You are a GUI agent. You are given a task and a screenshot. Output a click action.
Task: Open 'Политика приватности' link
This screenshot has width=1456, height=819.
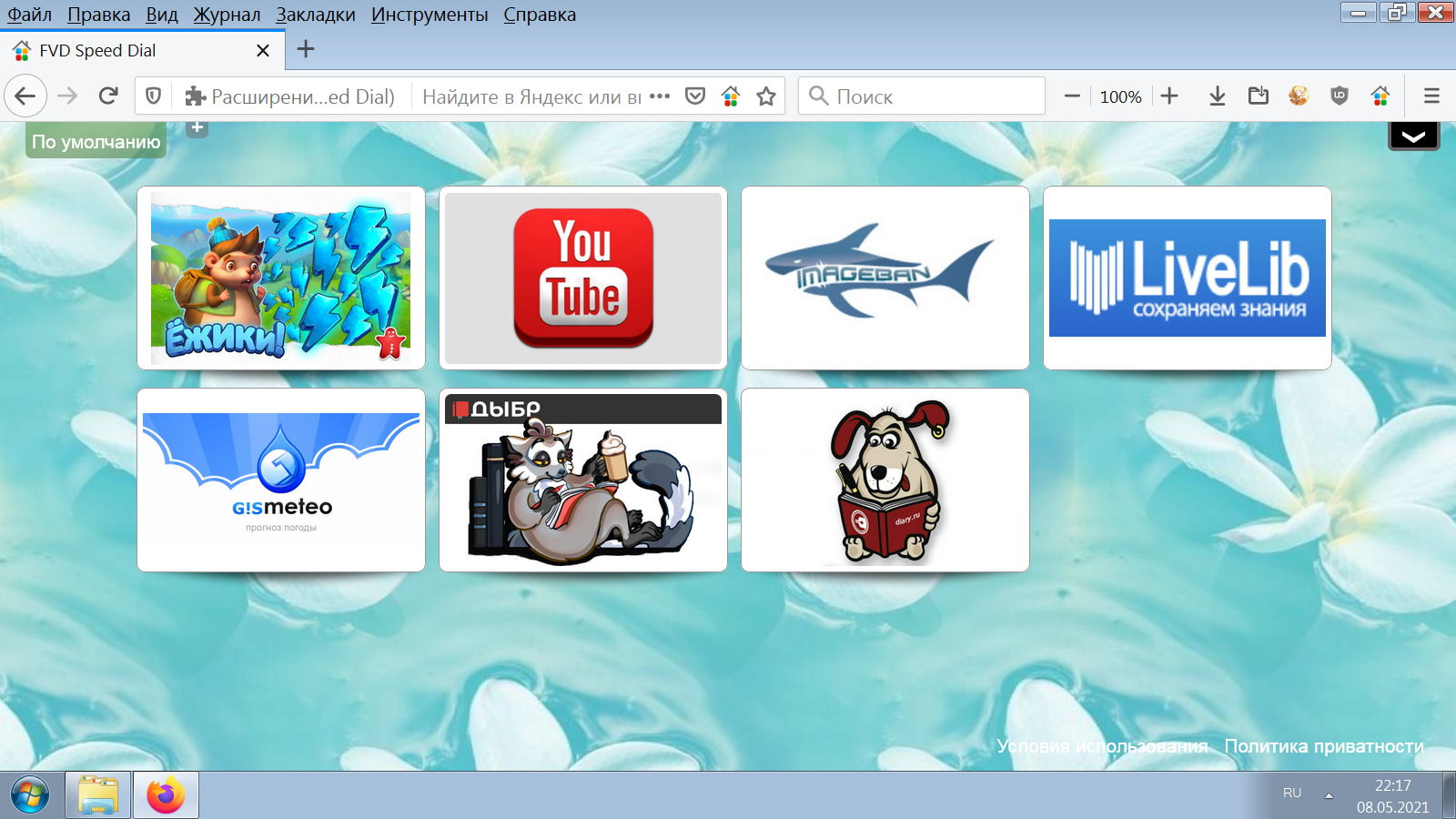(1324, 746)
